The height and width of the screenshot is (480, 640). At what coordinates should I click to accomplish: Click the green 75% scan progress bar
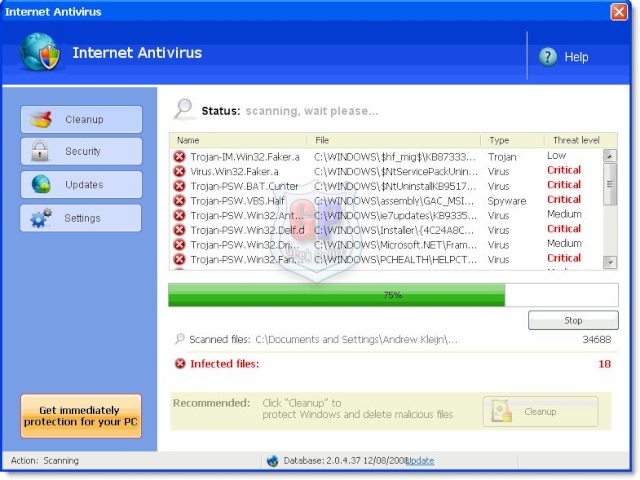[x=337, y=295]
